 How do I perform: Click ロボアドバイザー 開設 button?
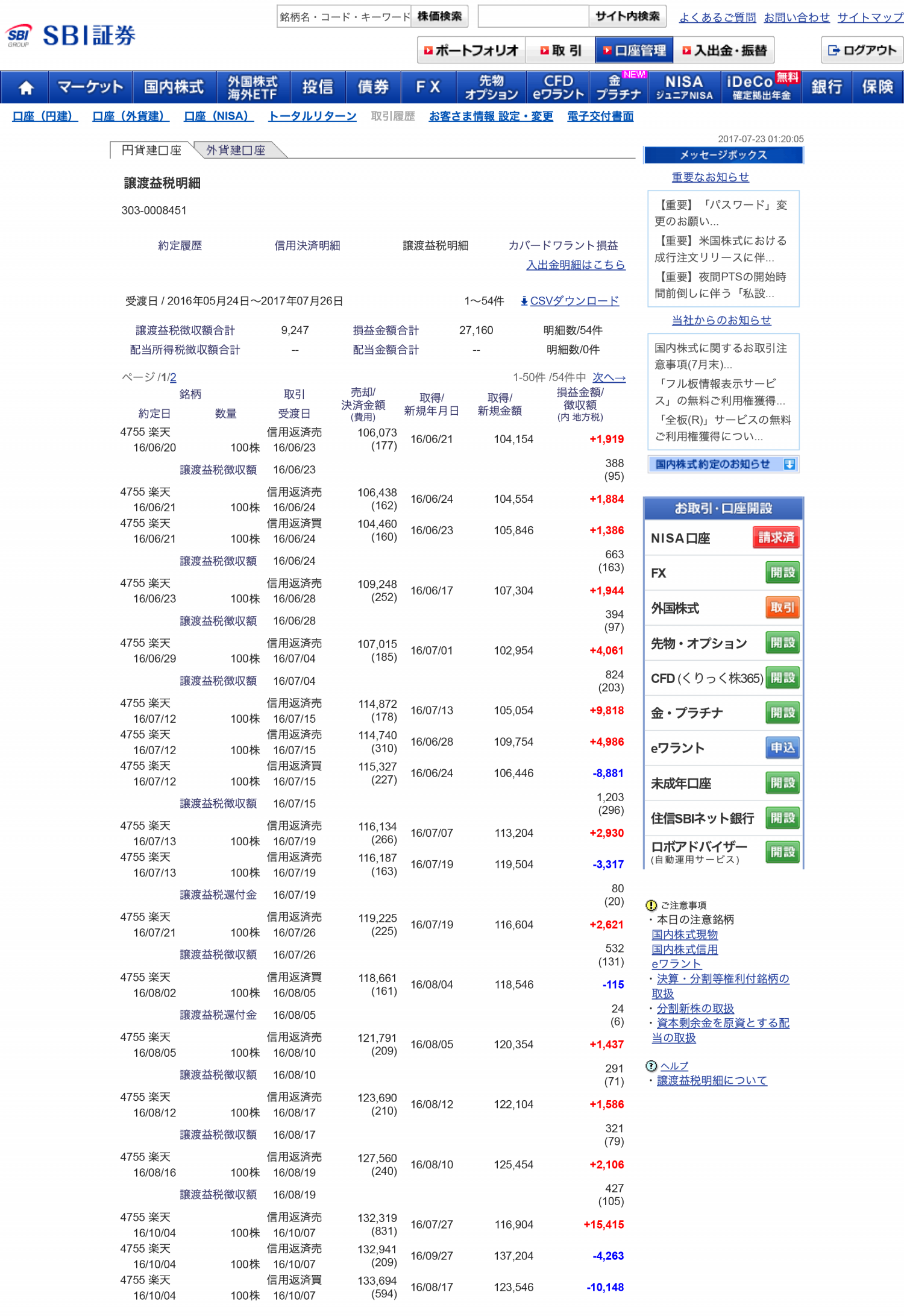coord(782,852)
